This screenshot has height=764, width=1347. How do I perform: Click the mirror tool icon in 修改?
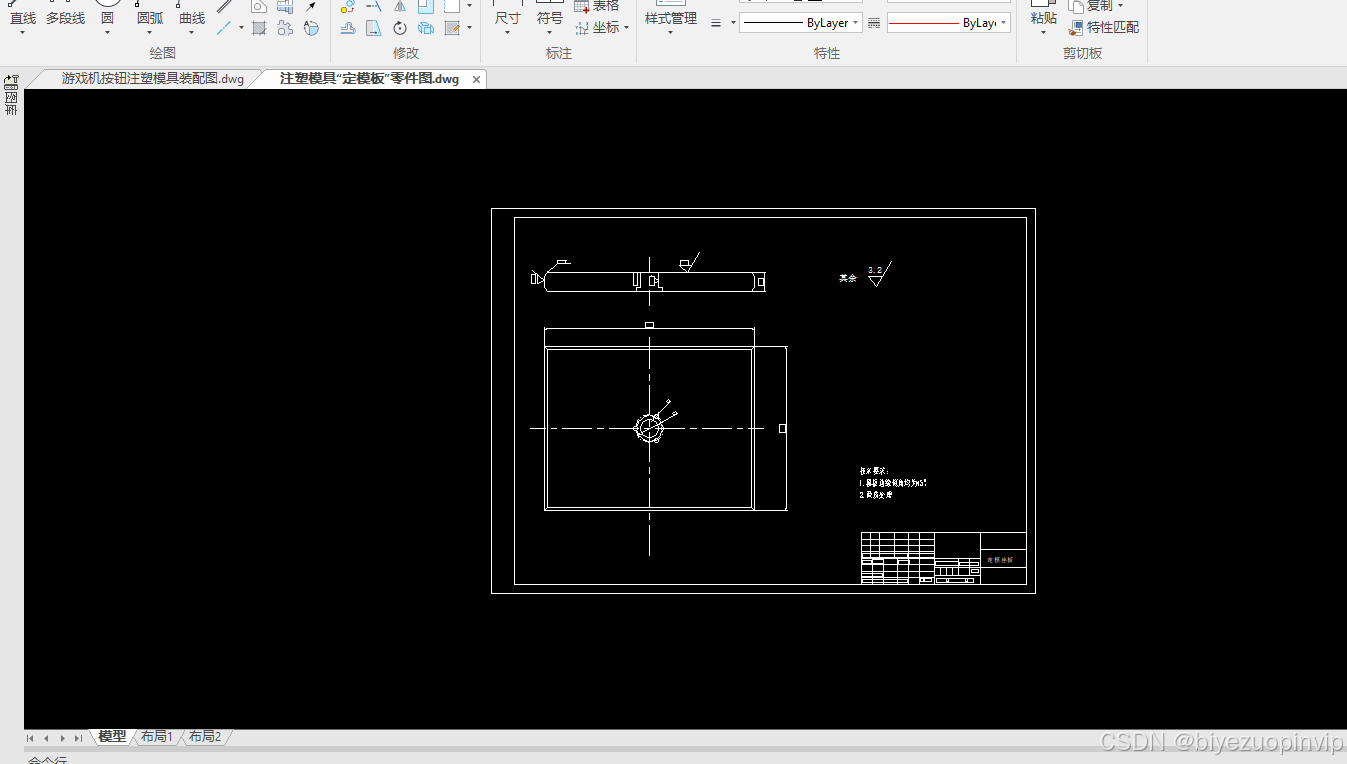point(400,6)
